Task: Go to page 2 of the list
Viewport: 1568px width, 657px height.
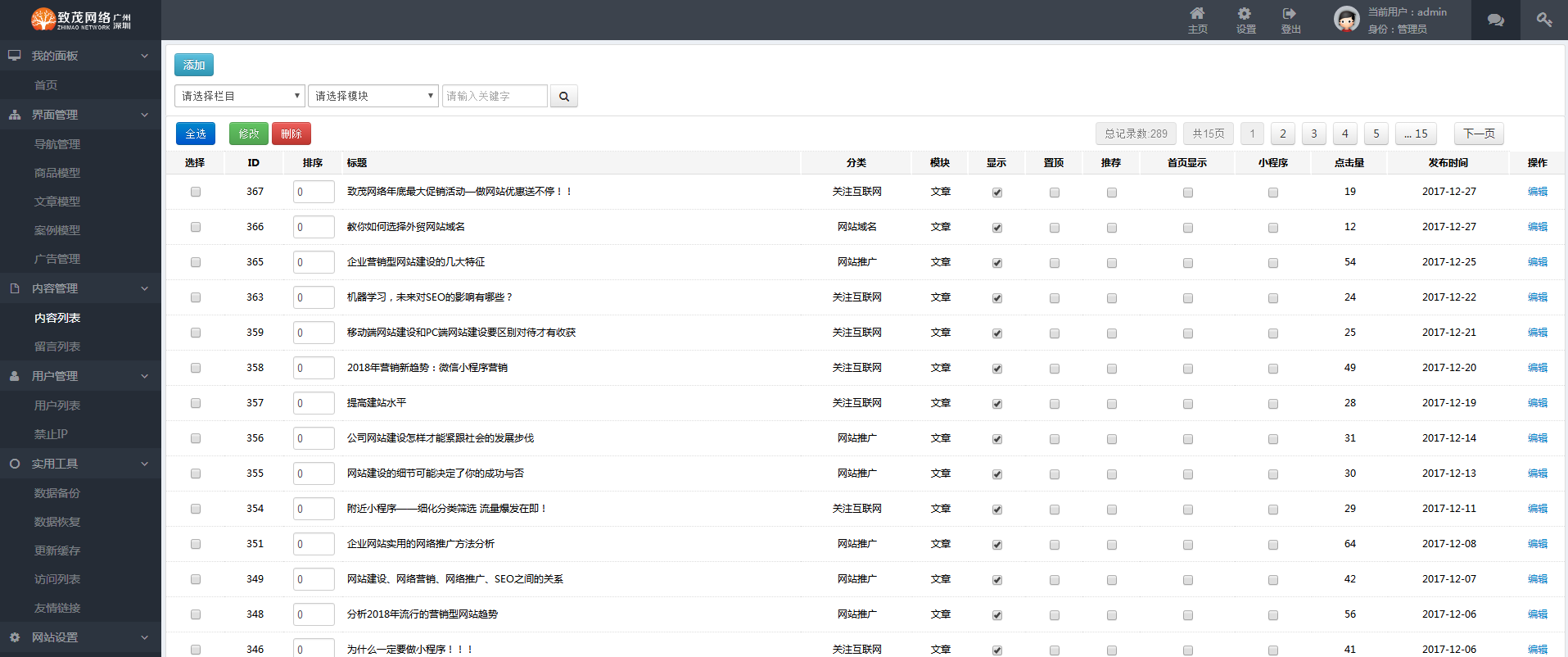Action: (x=1282, y=134)
